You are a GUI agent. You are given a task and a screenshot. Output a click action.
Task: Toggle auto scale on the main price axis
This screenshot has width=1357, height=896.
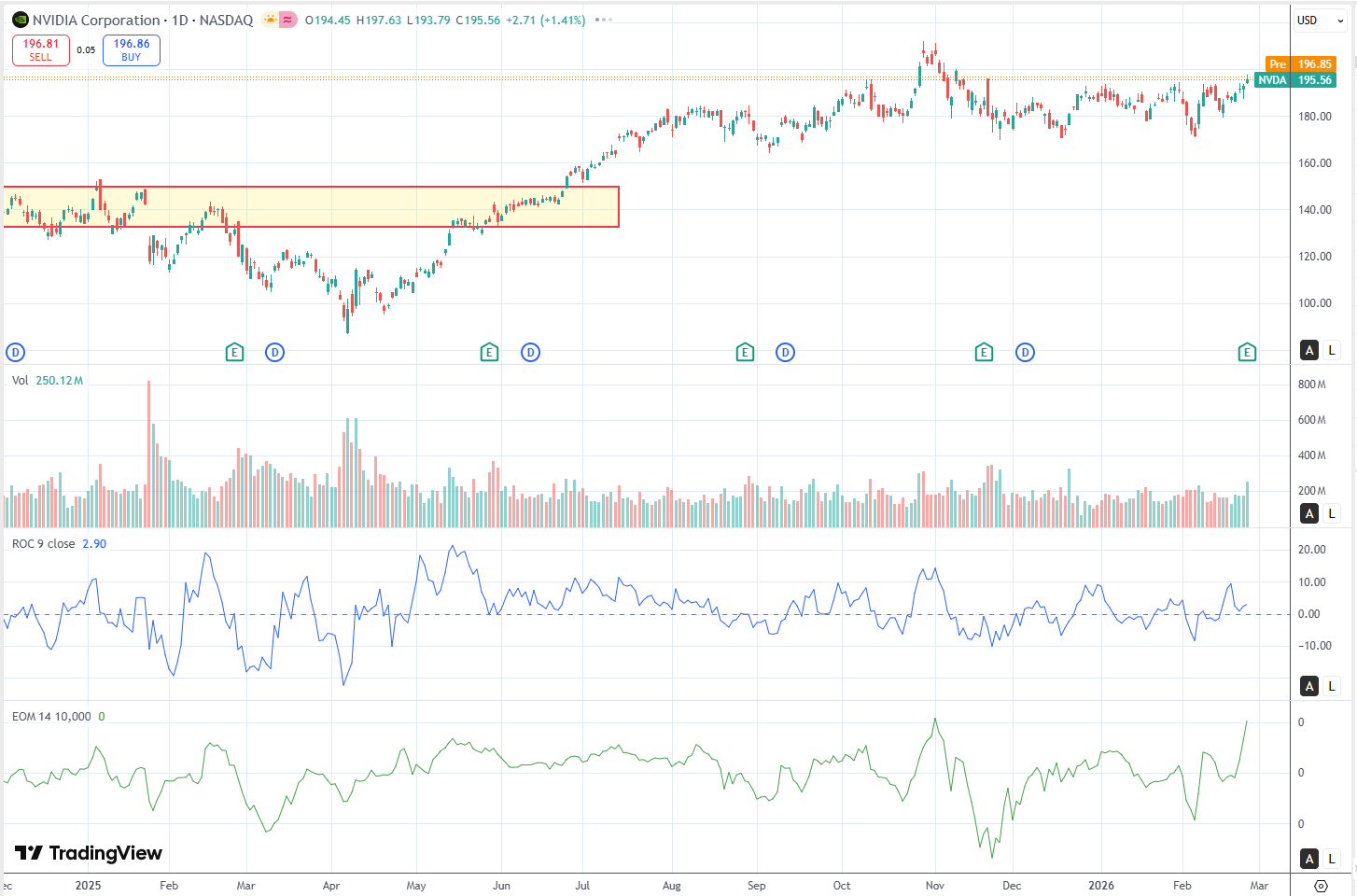tap(1309, 350)
